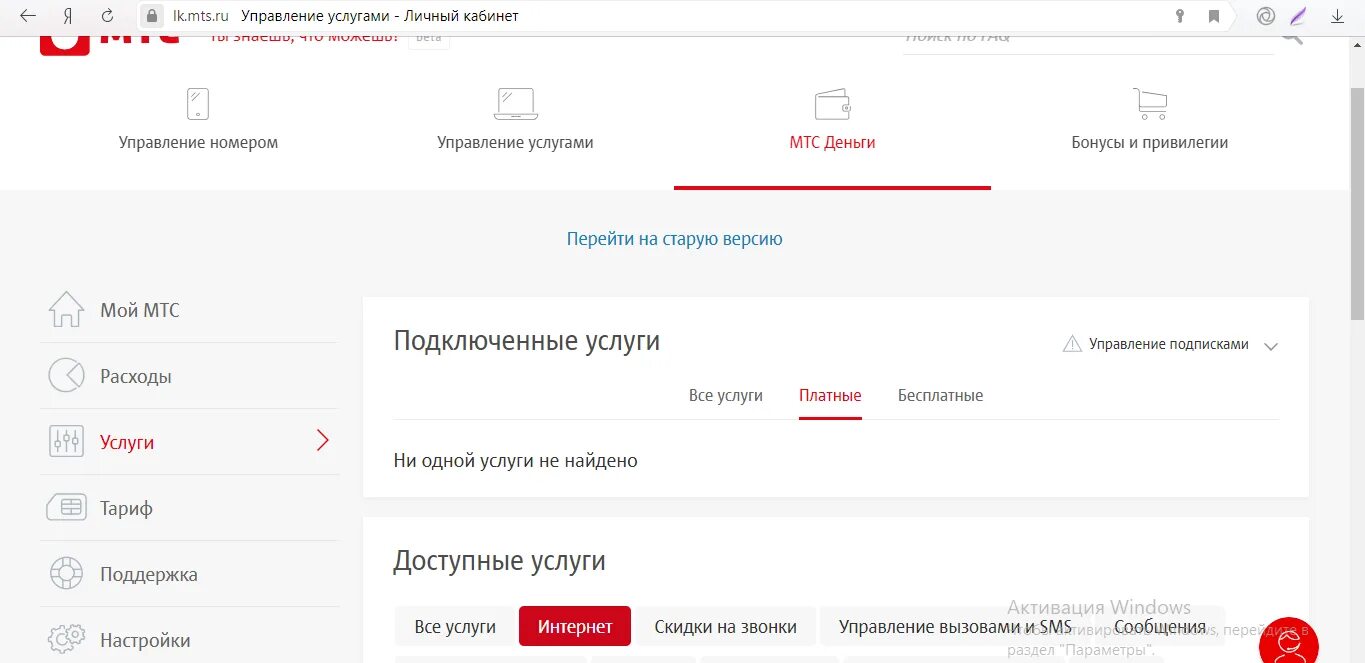Switch to Все услуги tab in Подключенные
Screen dimensions: 1365x663
pos(726,396)
